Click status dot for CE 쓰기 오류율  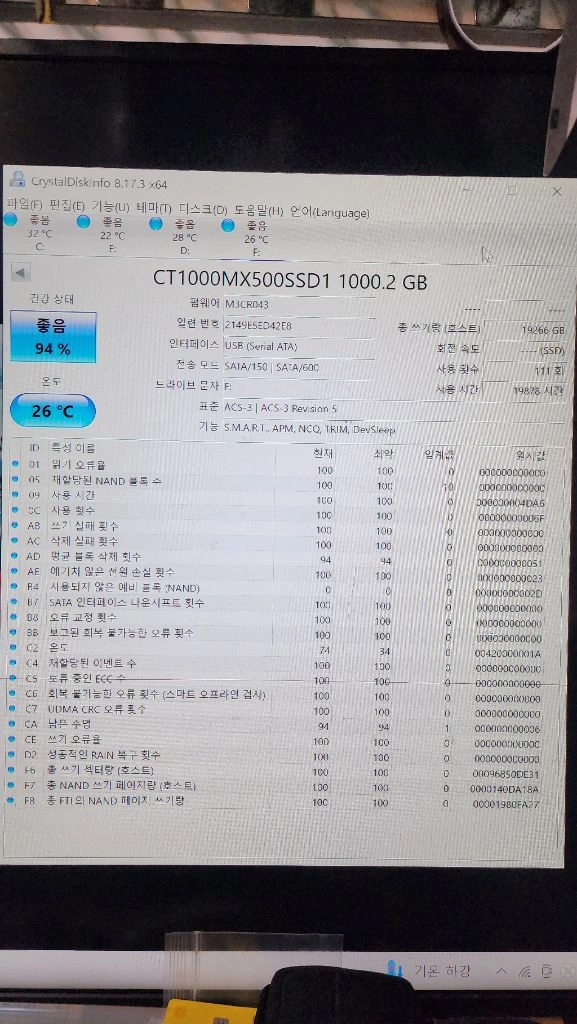tap(14, 739)
